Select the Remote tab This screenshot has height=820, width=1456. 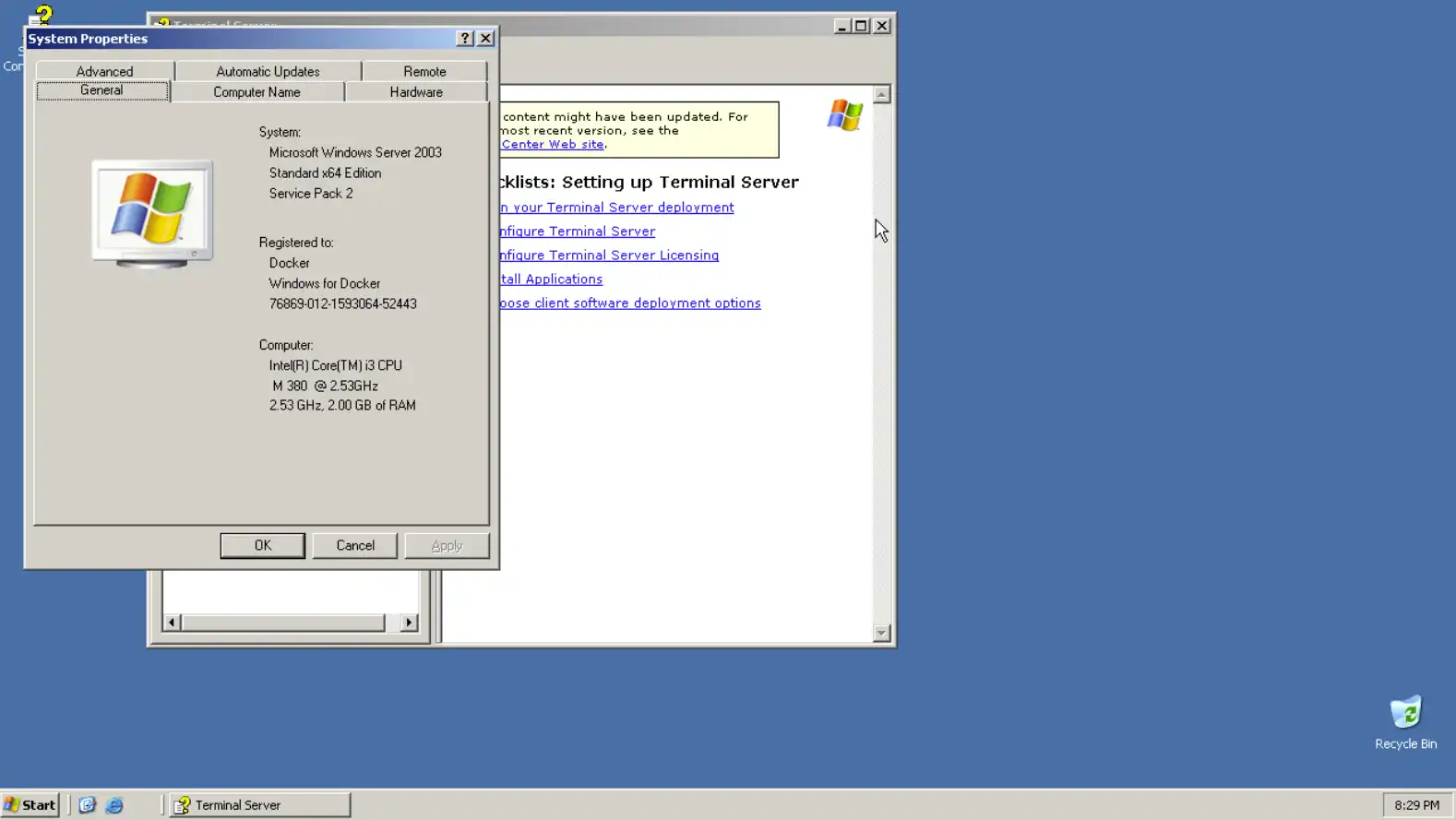(x=424, y=71)
